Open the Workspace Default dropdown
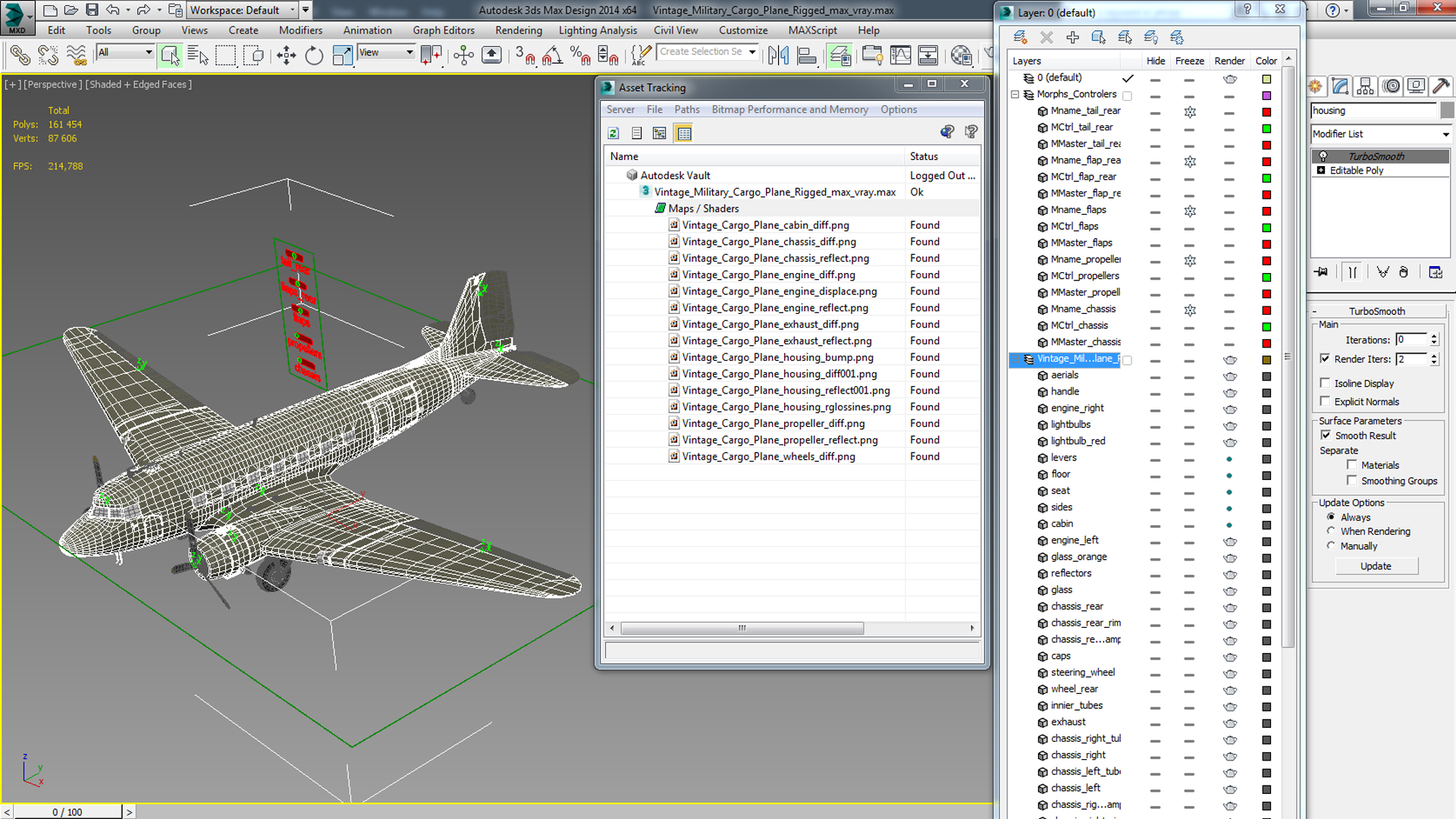 [241, 10]
